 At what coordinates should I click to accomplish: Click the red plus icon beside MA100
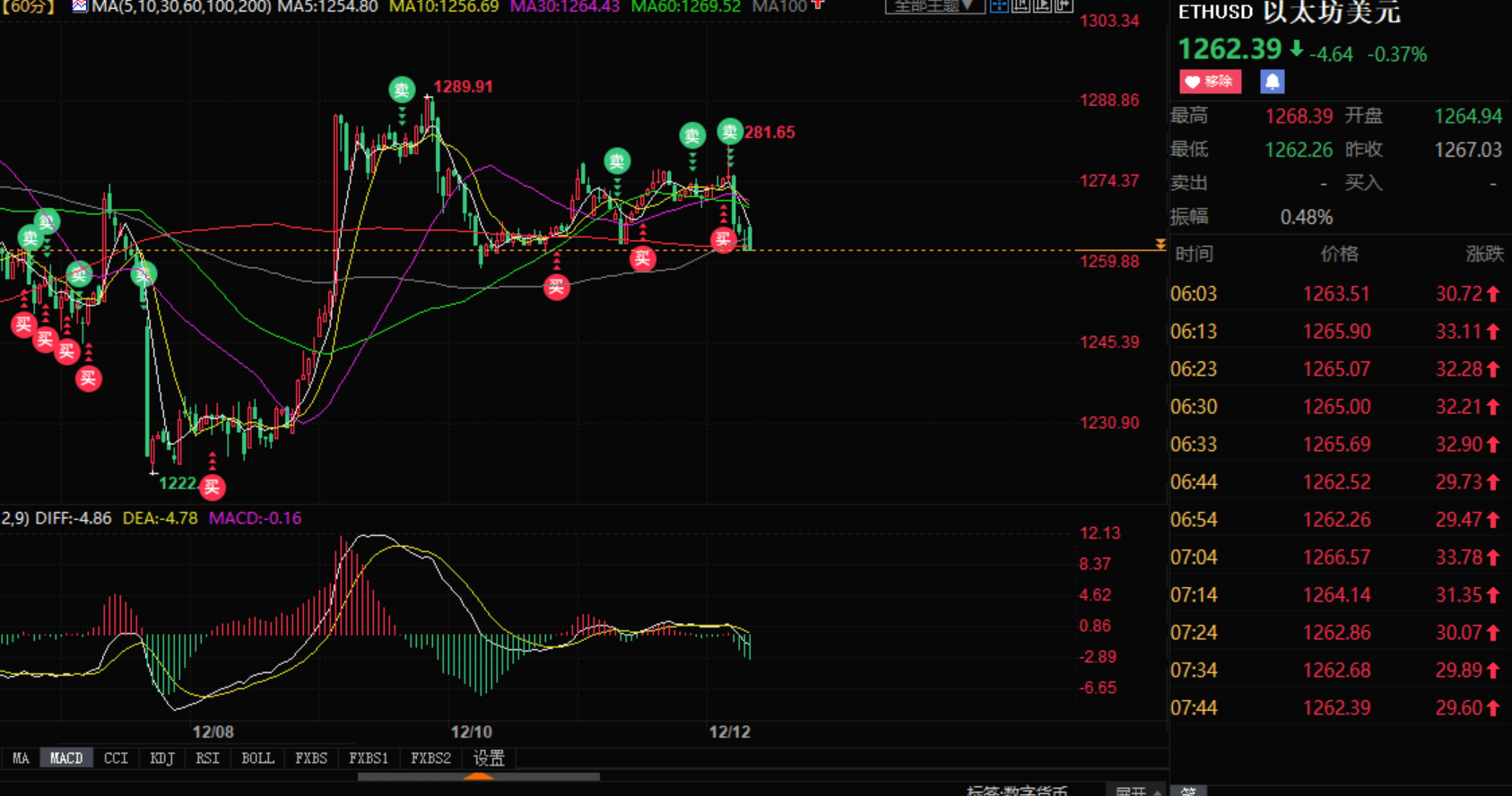click(x=817, y=5)
